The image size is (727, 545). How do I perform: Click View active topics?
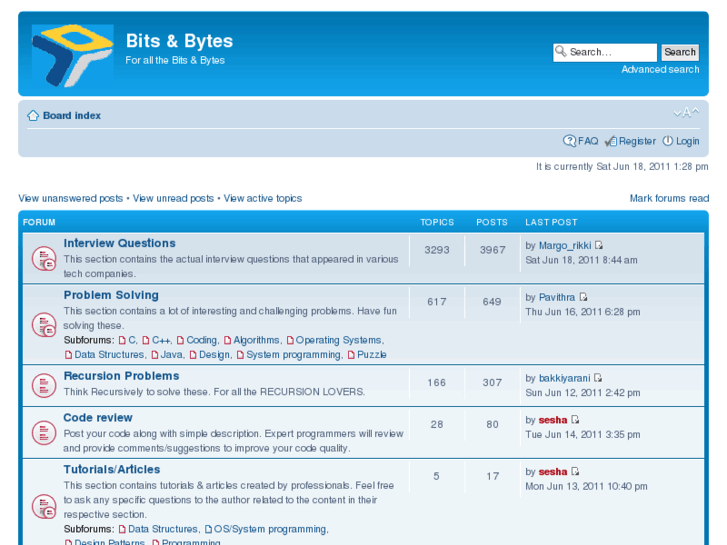tap(263, 199)
